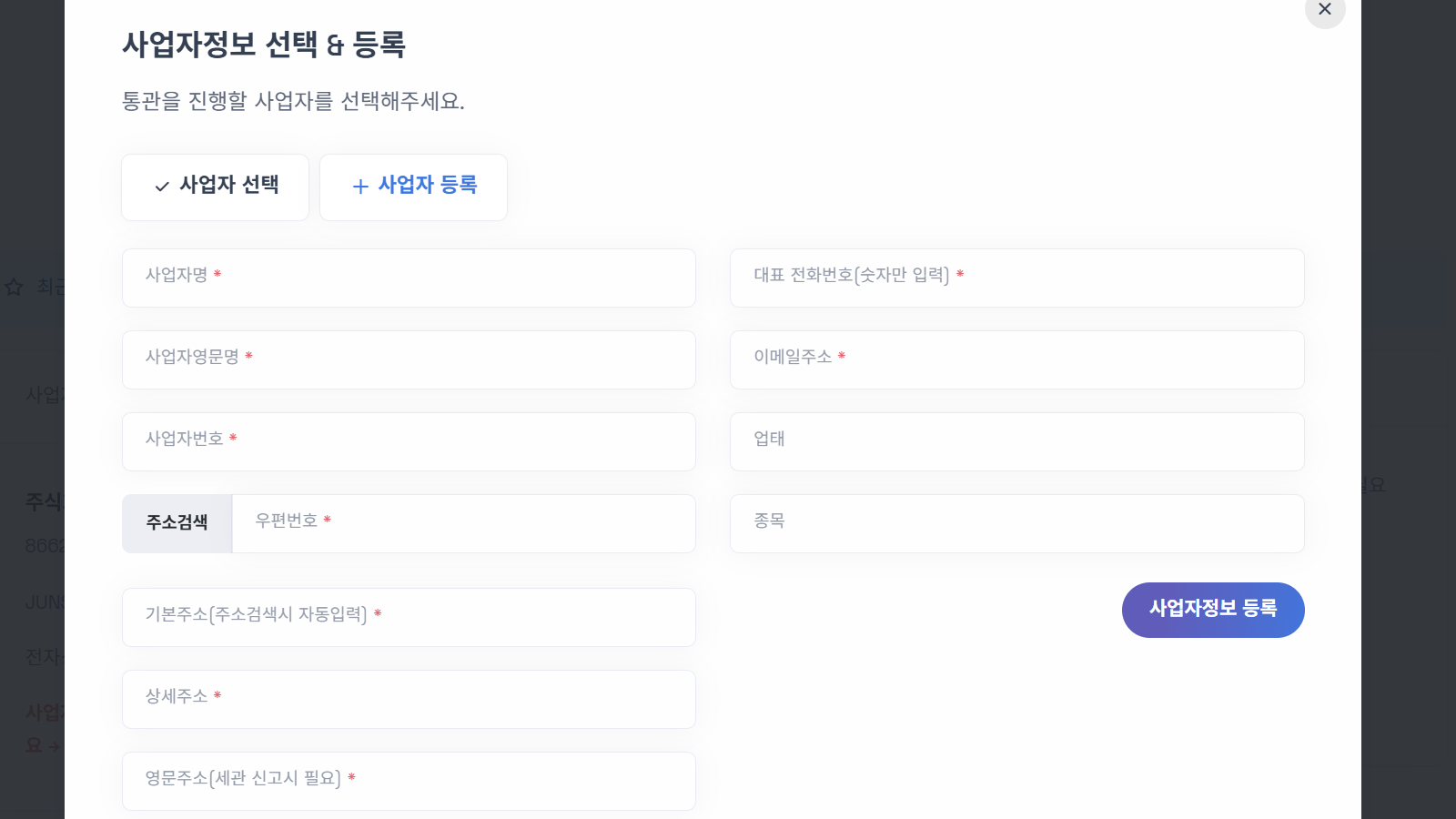This screenshot has height=819, width=1456.
Task: Click the 우편번호 postal code field
Action: point(464,523)
